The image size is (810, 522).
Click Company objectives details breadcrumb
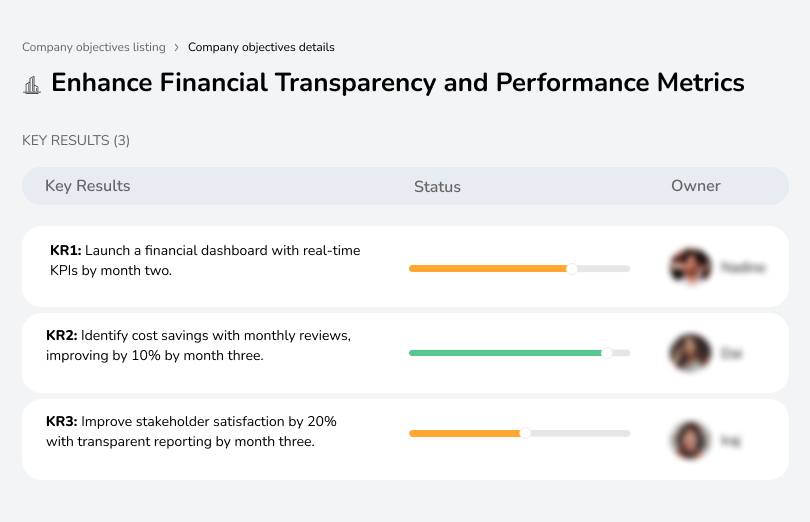[261, 47]
